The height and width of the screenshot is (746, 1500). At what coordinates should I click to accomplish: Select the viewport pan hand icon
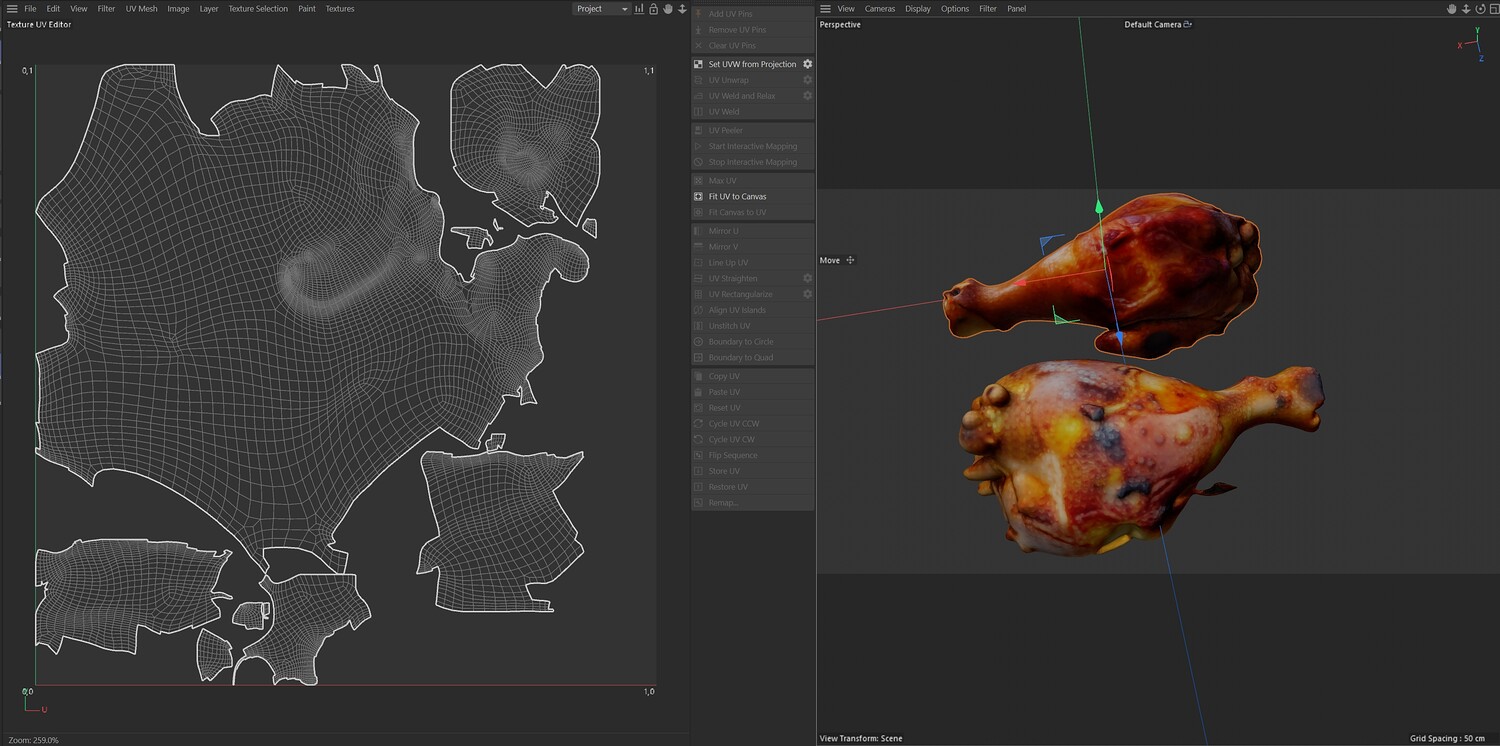1452,9
